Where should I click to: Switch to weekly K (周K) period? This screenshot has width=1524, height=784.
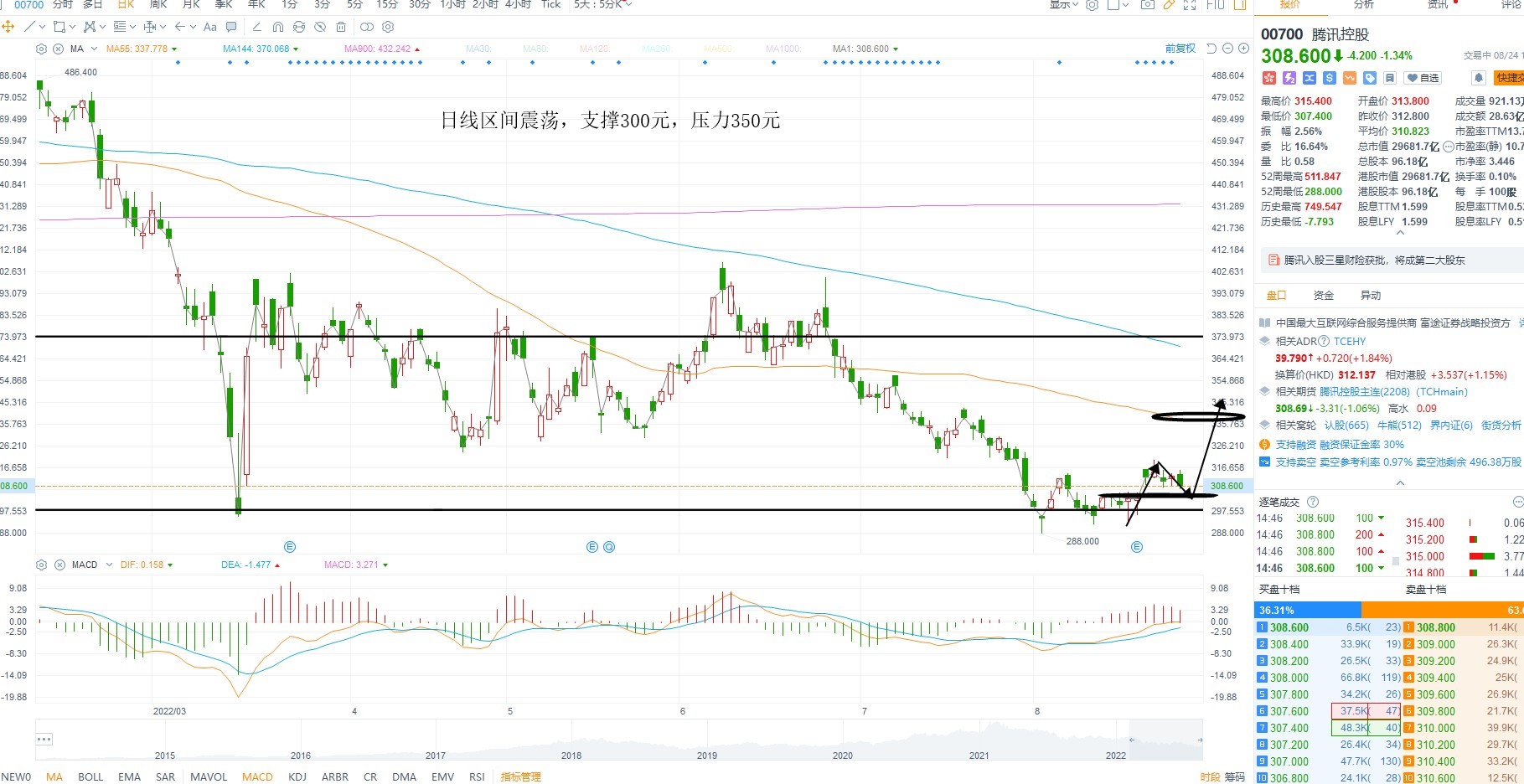pyautogui.click(x=158, y=4)
